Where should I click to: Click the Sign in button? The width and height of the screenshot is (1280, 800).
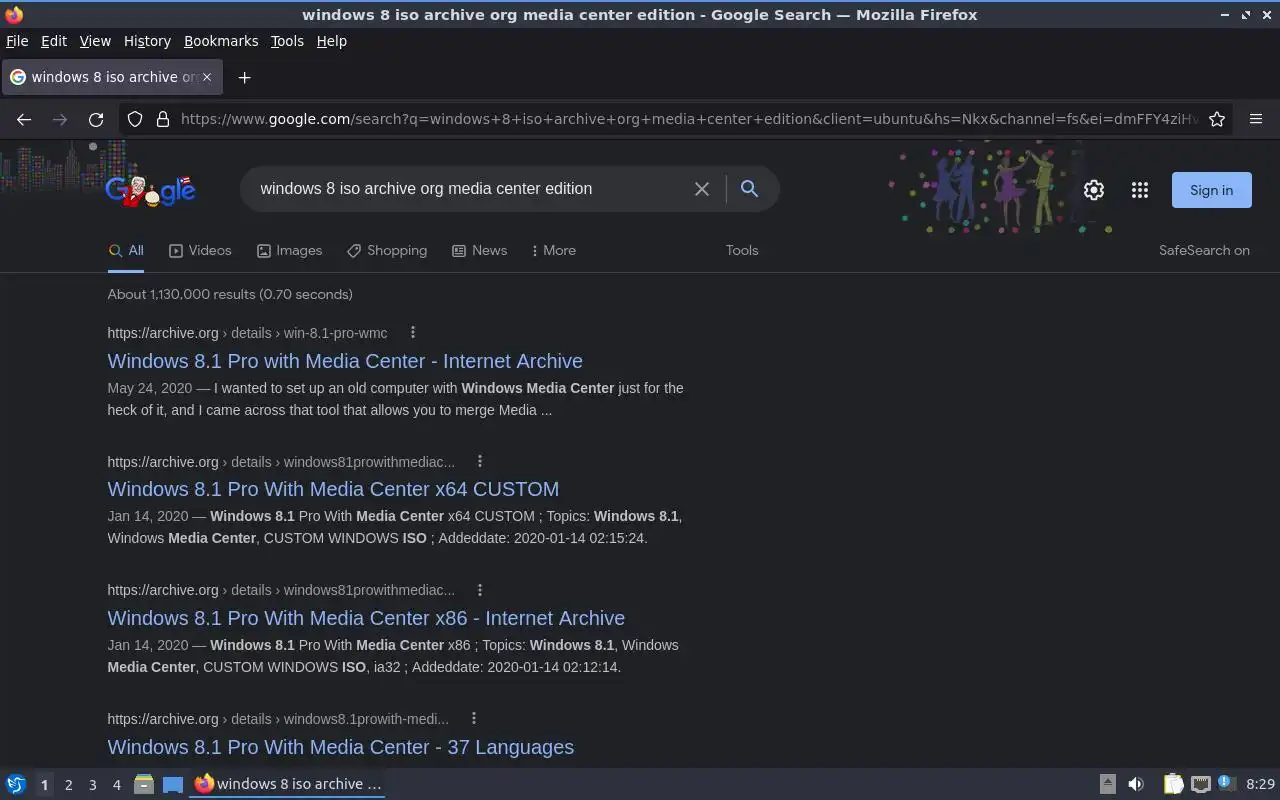tap(1211, 190)
